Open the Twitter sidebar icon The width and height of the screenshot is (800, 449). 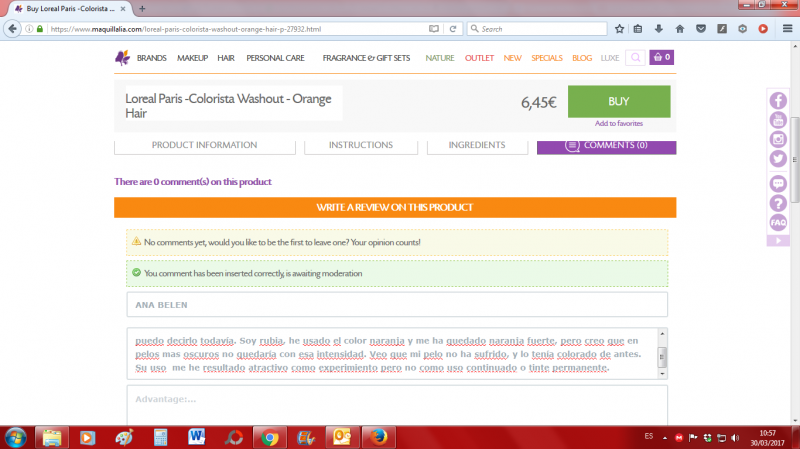point(778,159)
